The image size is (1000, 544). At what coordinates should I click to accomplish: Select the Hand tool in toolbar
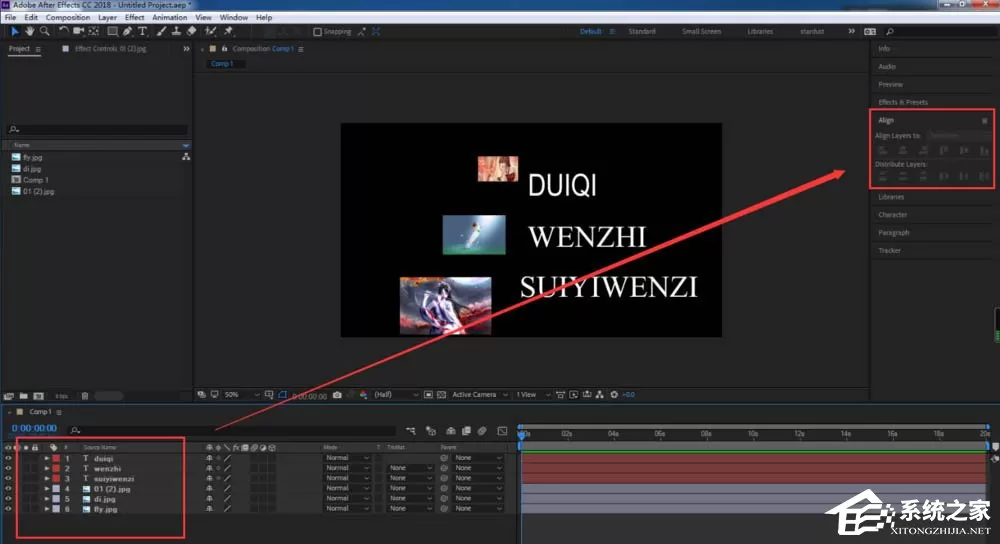pos(29,31)
